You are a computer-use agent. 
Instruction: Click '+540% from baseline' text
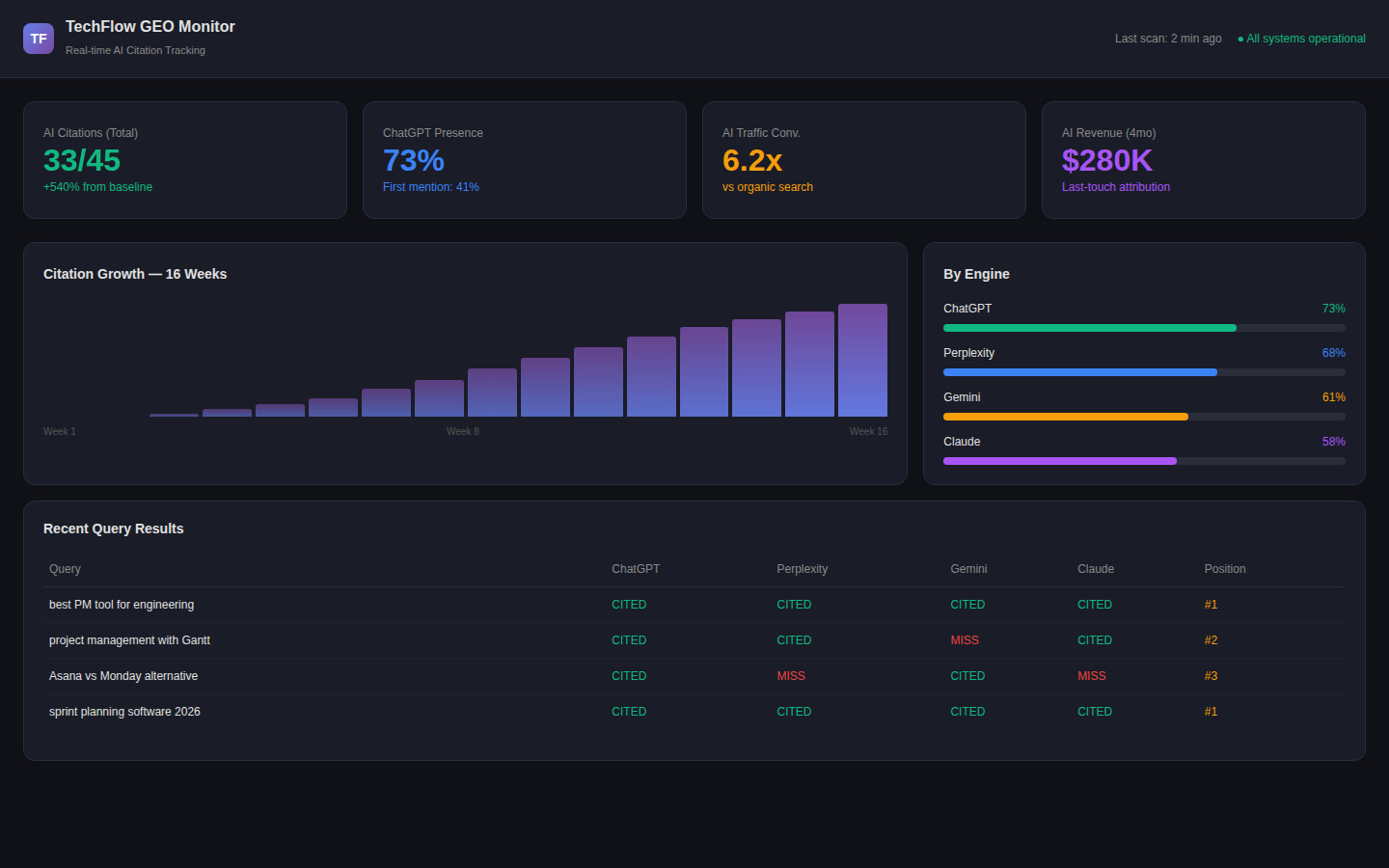coord(97,187)
